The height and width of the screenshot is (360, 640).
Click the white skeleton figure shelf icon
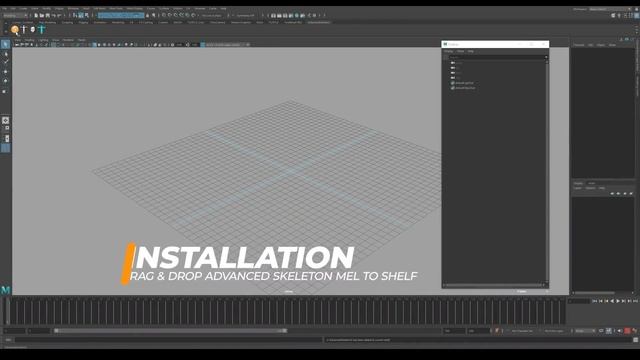pos(24,29)
